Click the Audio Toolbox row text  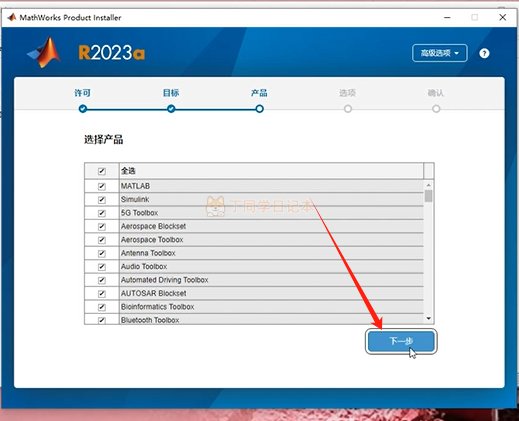(x=144, y=266)
